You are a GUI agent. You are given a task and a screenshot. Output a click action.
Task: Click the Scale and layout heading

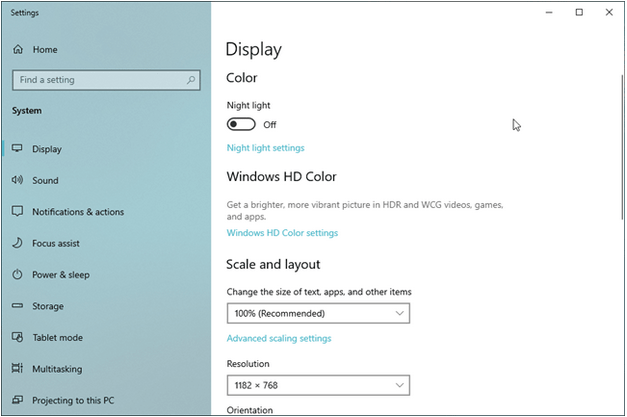(x=273, y=264)
